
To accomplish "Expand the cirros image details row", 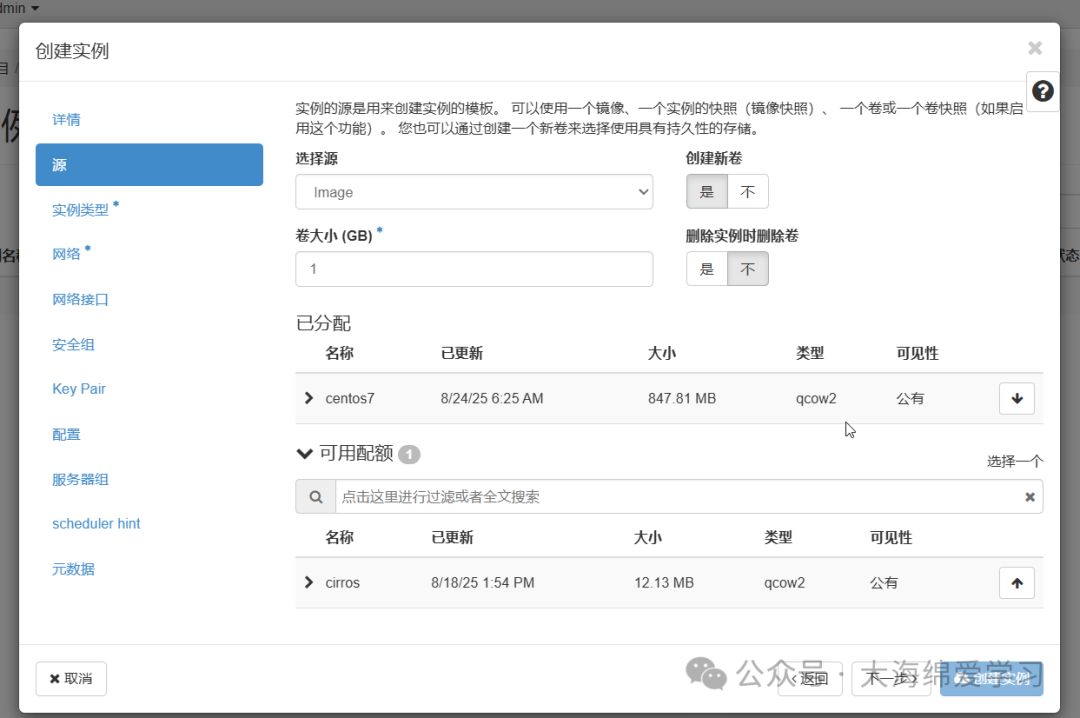I will [308, 582].
